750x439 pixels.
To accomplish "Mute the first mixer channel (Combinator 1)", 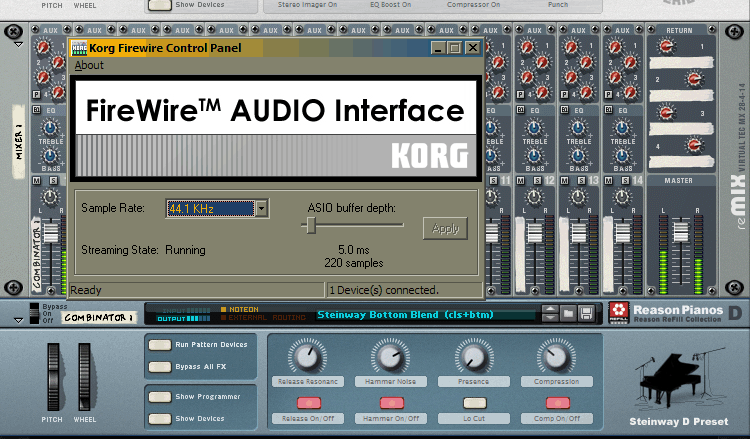I will click(36, 180).
